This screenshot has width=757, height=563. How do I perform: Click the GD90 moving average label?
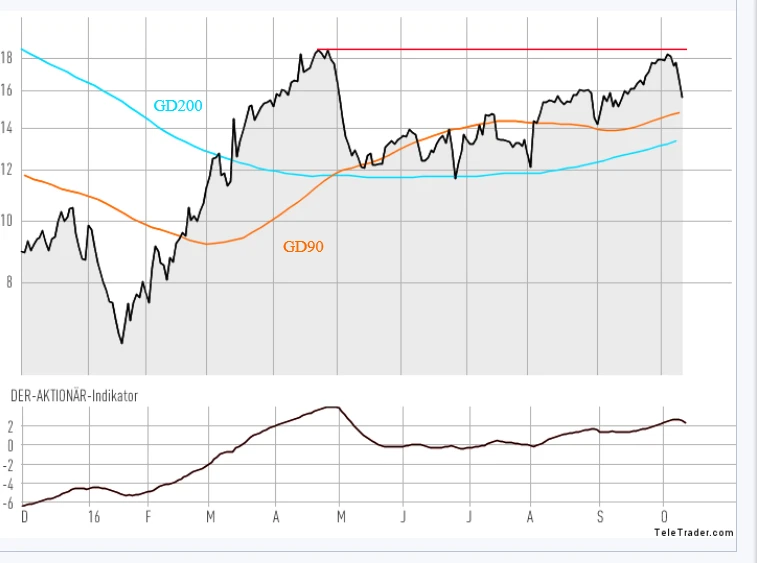tap(303, 245)
